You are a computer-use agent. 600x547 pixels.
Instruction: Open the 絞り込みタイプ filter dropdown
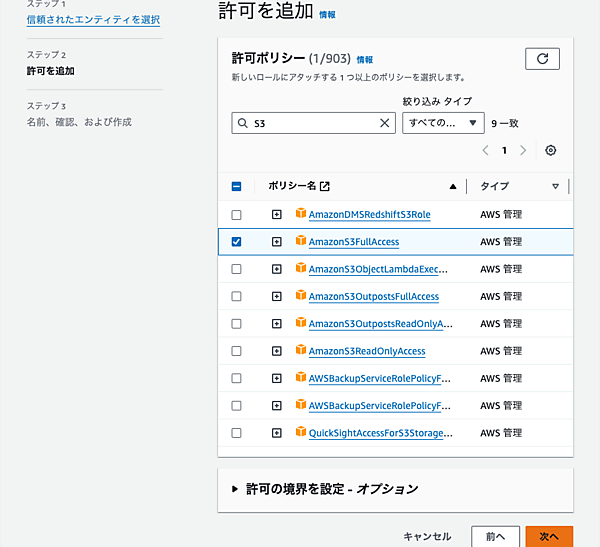(443, 123)
